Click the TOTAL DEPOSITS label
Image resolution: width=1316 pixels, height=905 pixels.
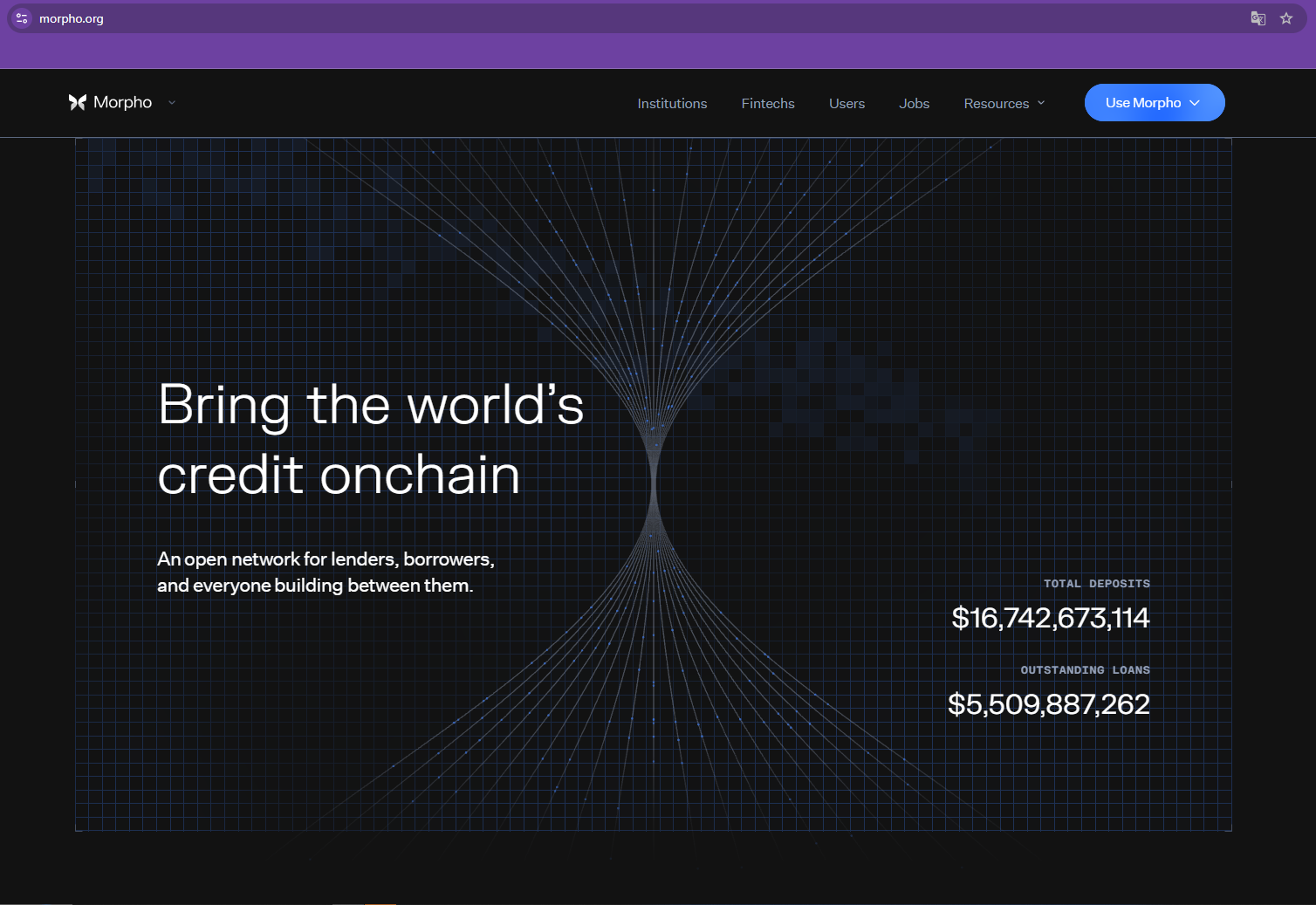[x=1097, y=584]
